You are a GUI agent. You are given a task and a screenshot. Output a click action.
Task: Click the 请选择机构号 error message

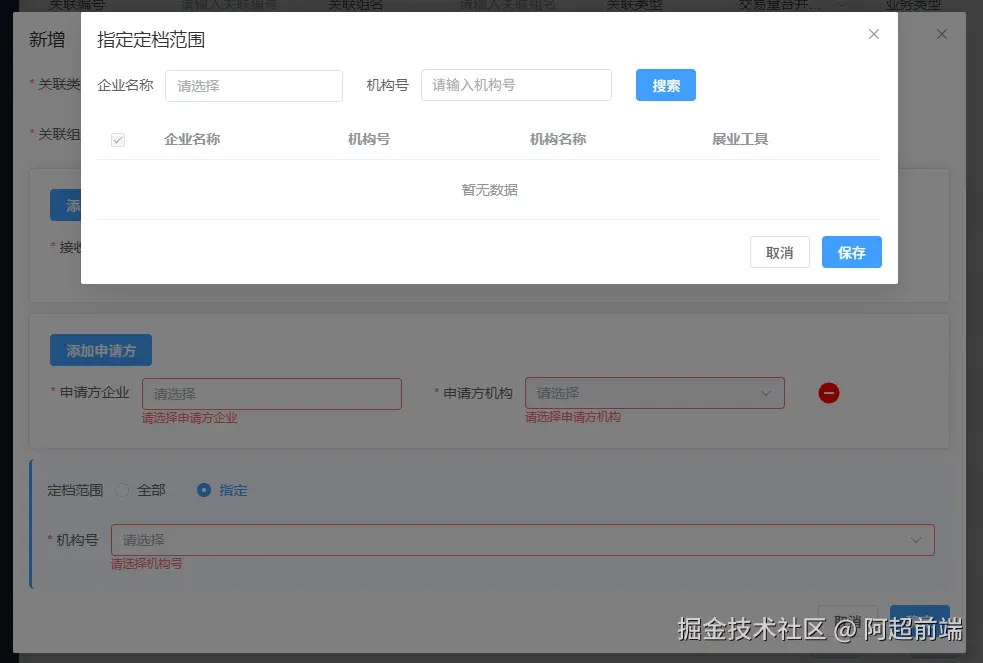[147, 564]
